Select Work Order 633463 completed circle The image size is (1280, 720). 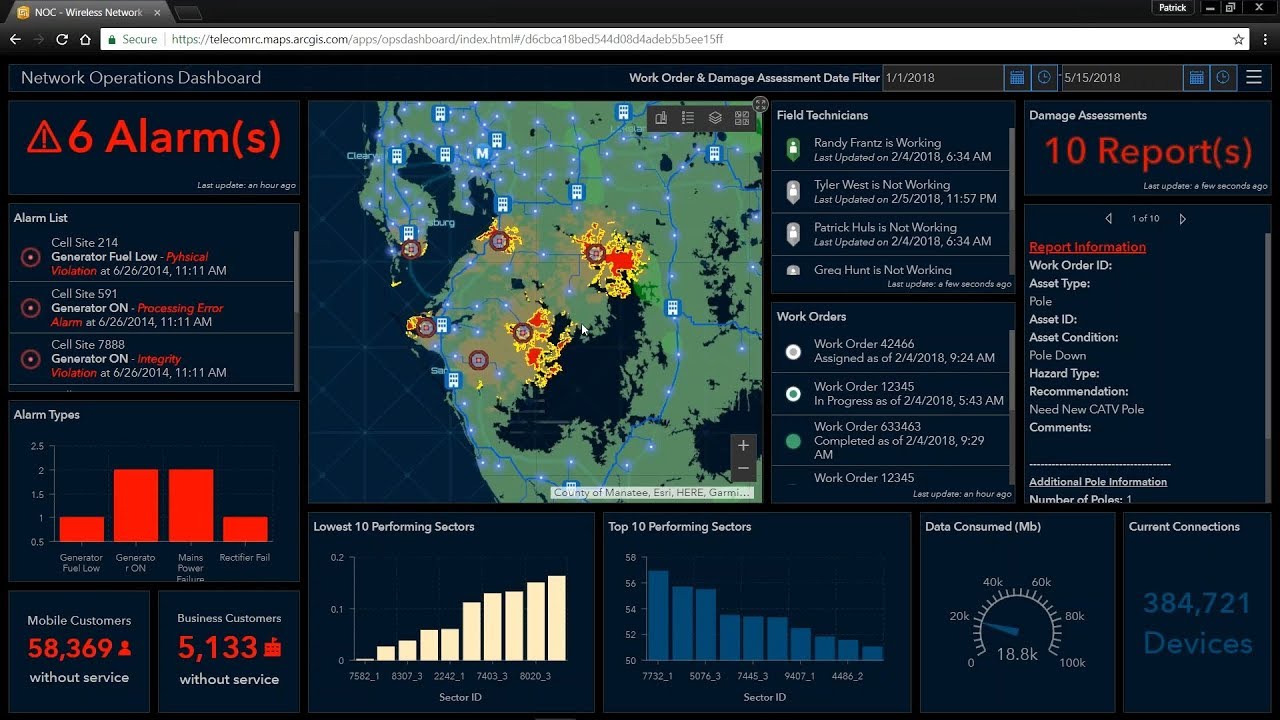tap(794, 441)
